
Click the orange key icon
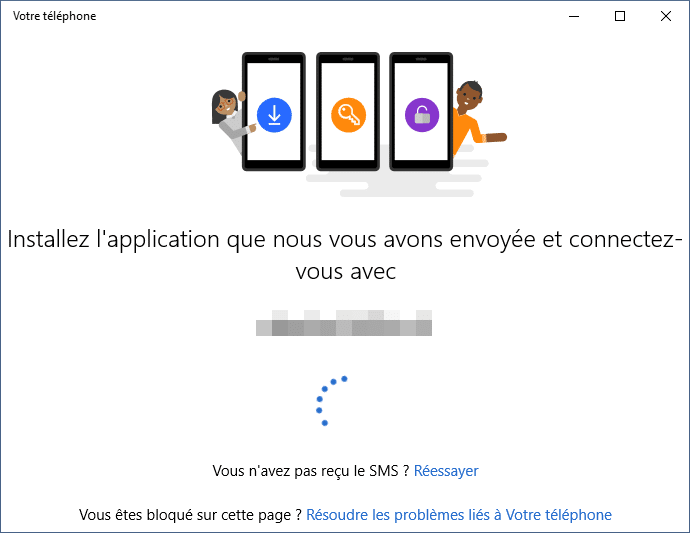(348, 115)
